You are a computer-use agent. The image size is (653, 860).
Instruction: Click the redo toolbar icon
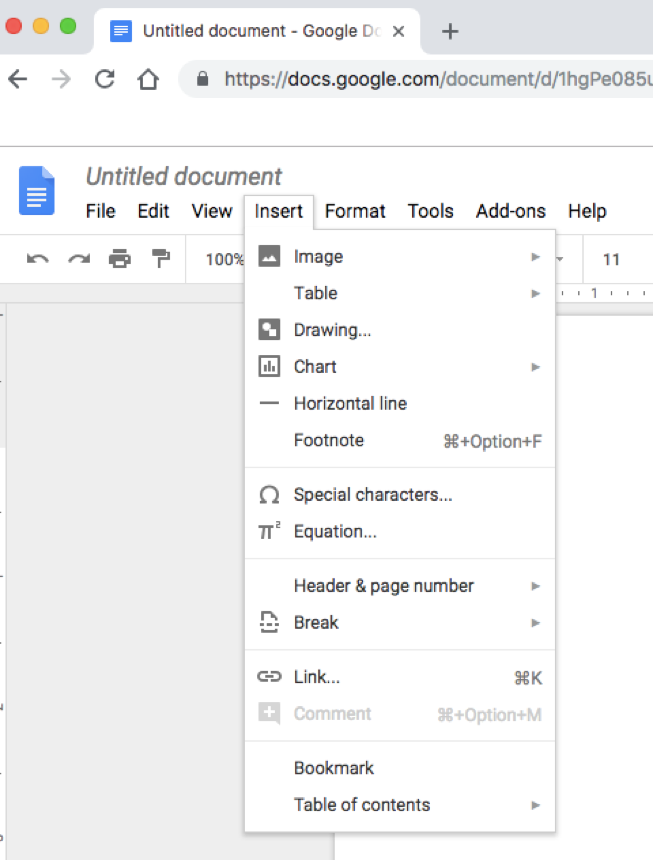[x=79, y=258]
